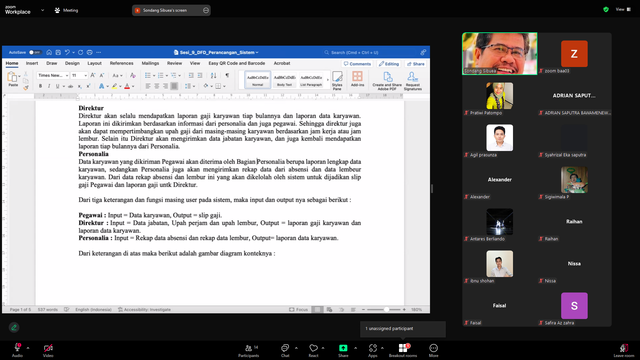
Task: Open the Zoom Chat panel
Action: pyautogui.click(x=285, y=350)
